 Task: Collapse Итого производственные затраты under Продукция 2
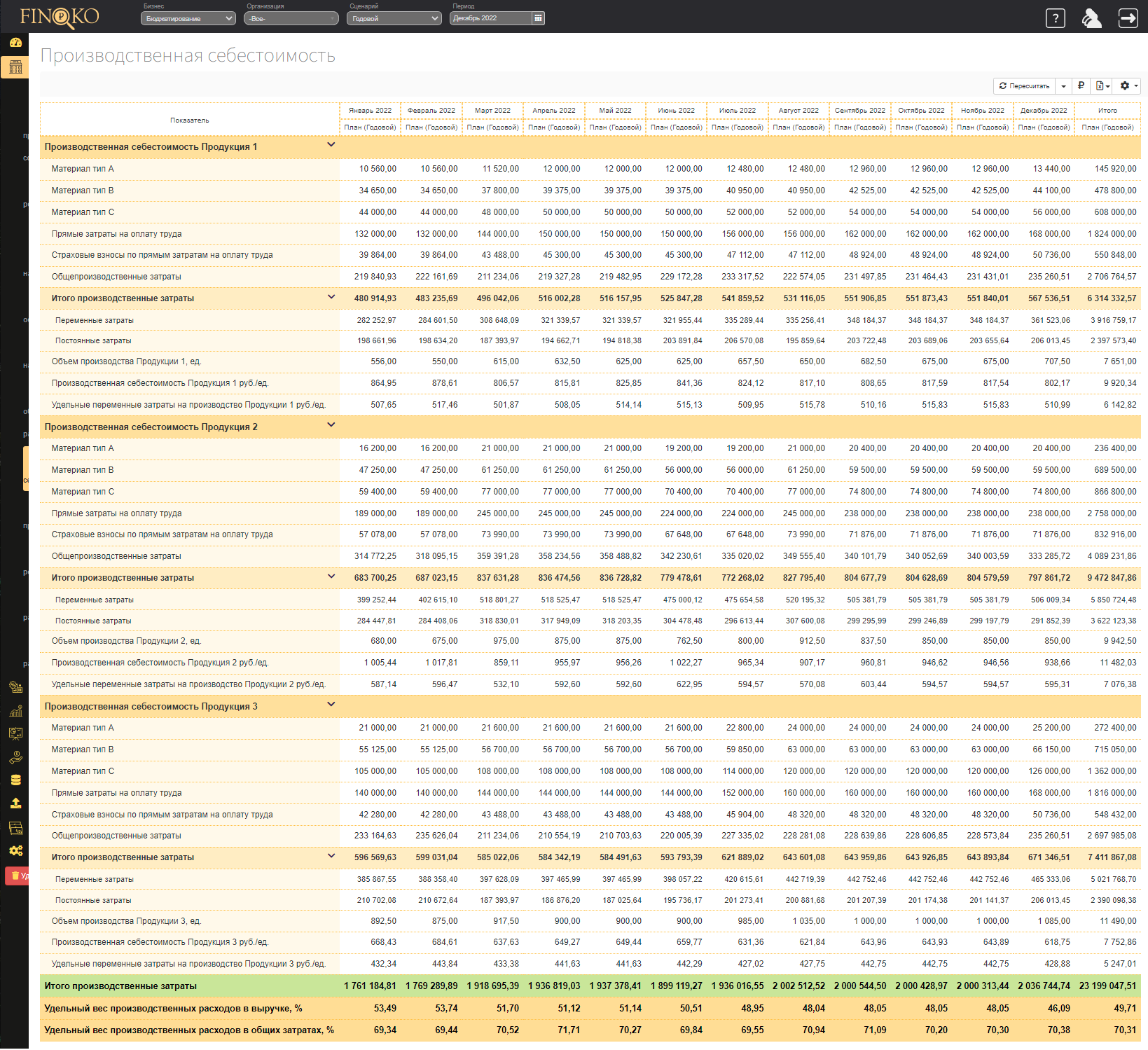click(331, 576)
